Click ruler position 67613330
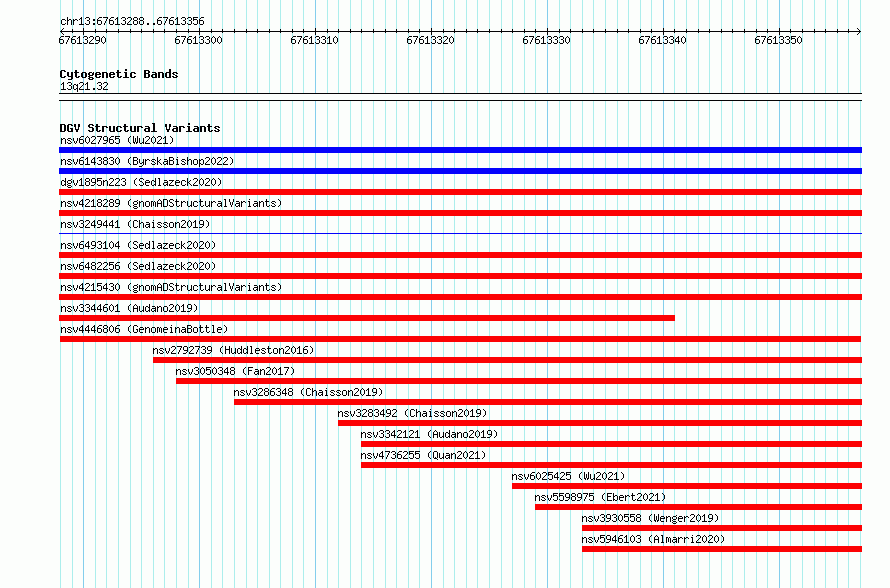This screenshot has width=890, height=588. pyautogui.click(x=546, y=40)
